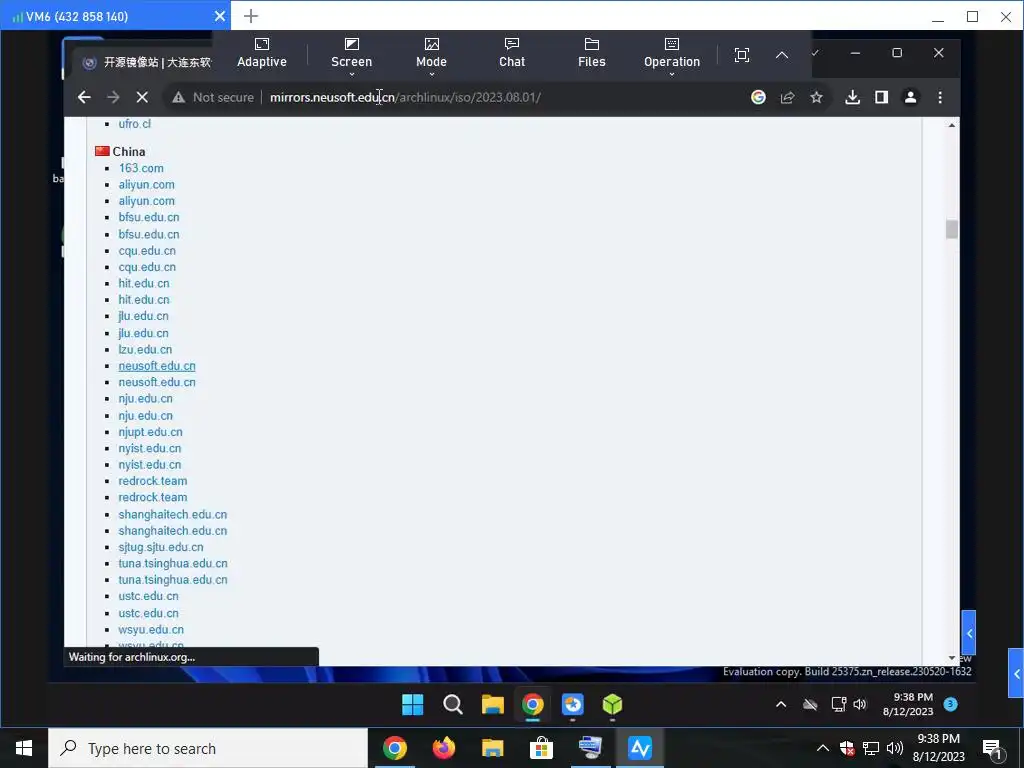Viewport: 1024px width, 768px height.
Task: Click the address bar URL
Action: 405,97
